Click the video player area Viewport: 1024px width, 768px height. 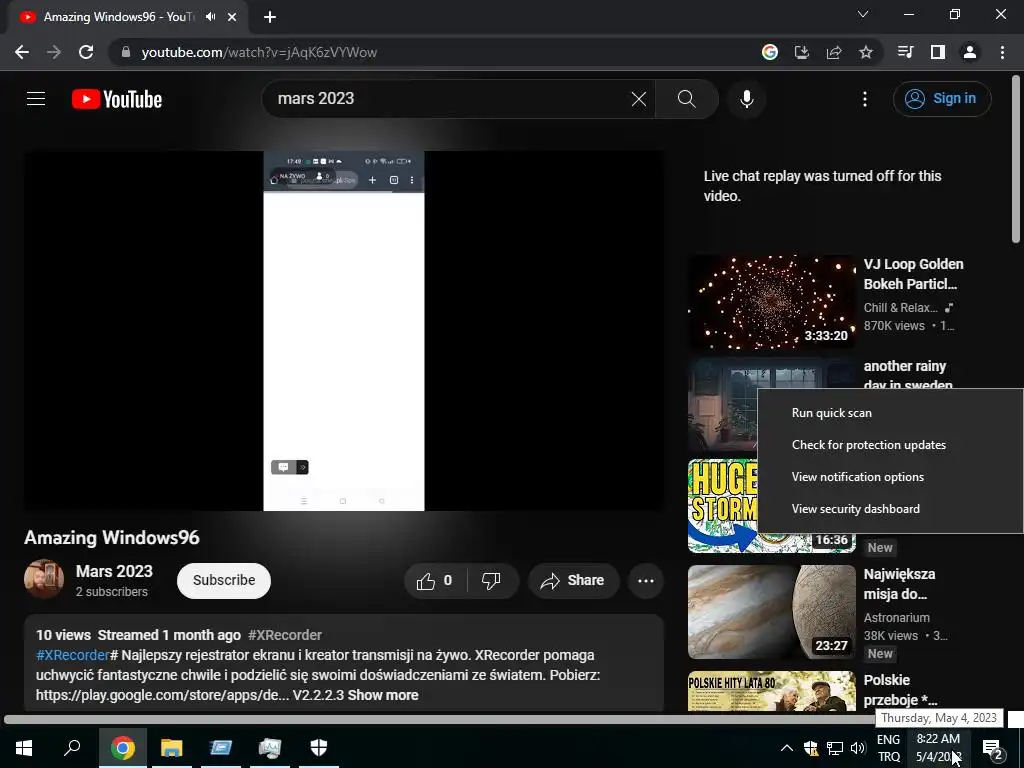[x=344, y=330]
